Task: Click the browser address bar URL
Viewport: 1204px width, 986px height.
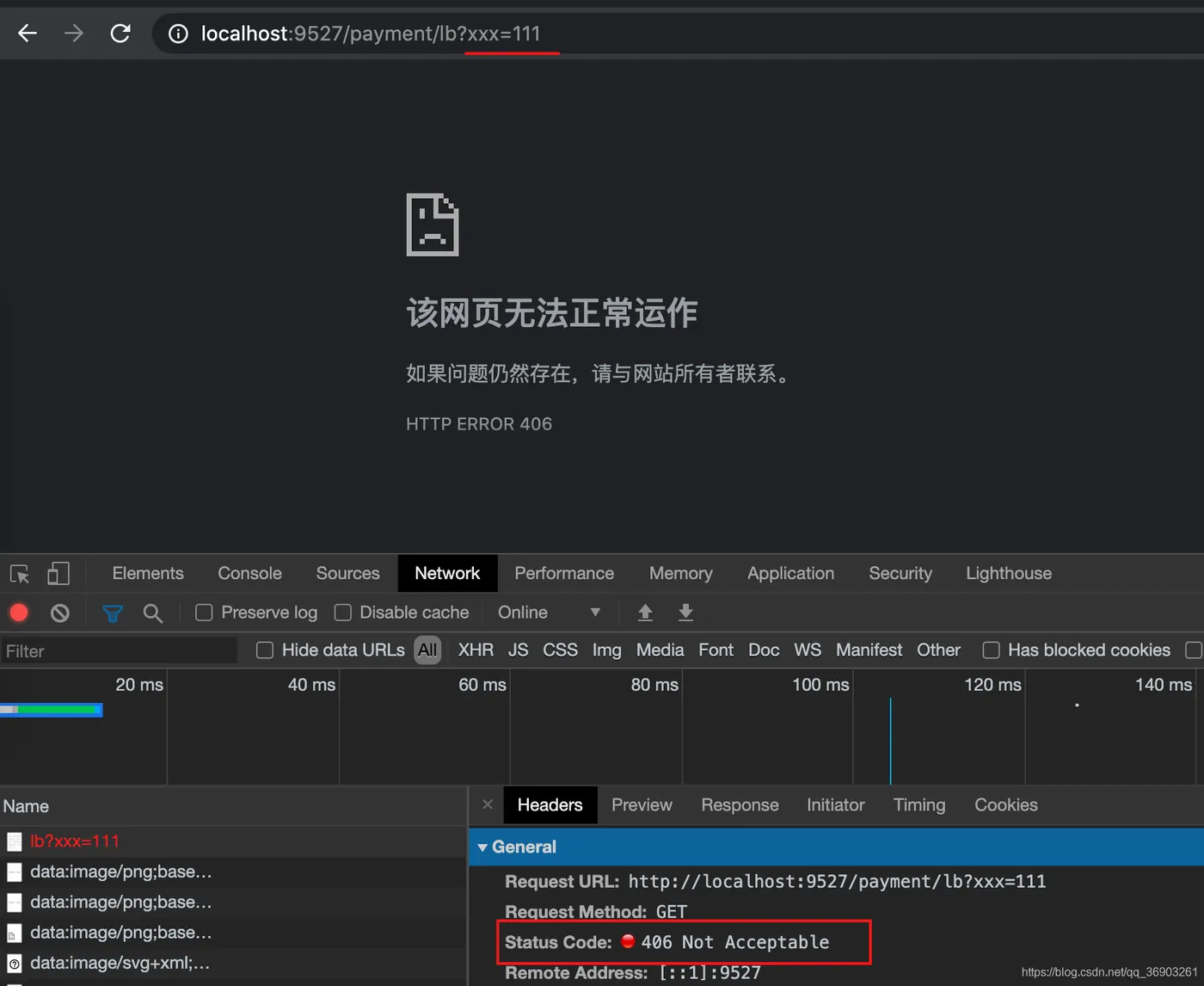Action: coord(371,34)
